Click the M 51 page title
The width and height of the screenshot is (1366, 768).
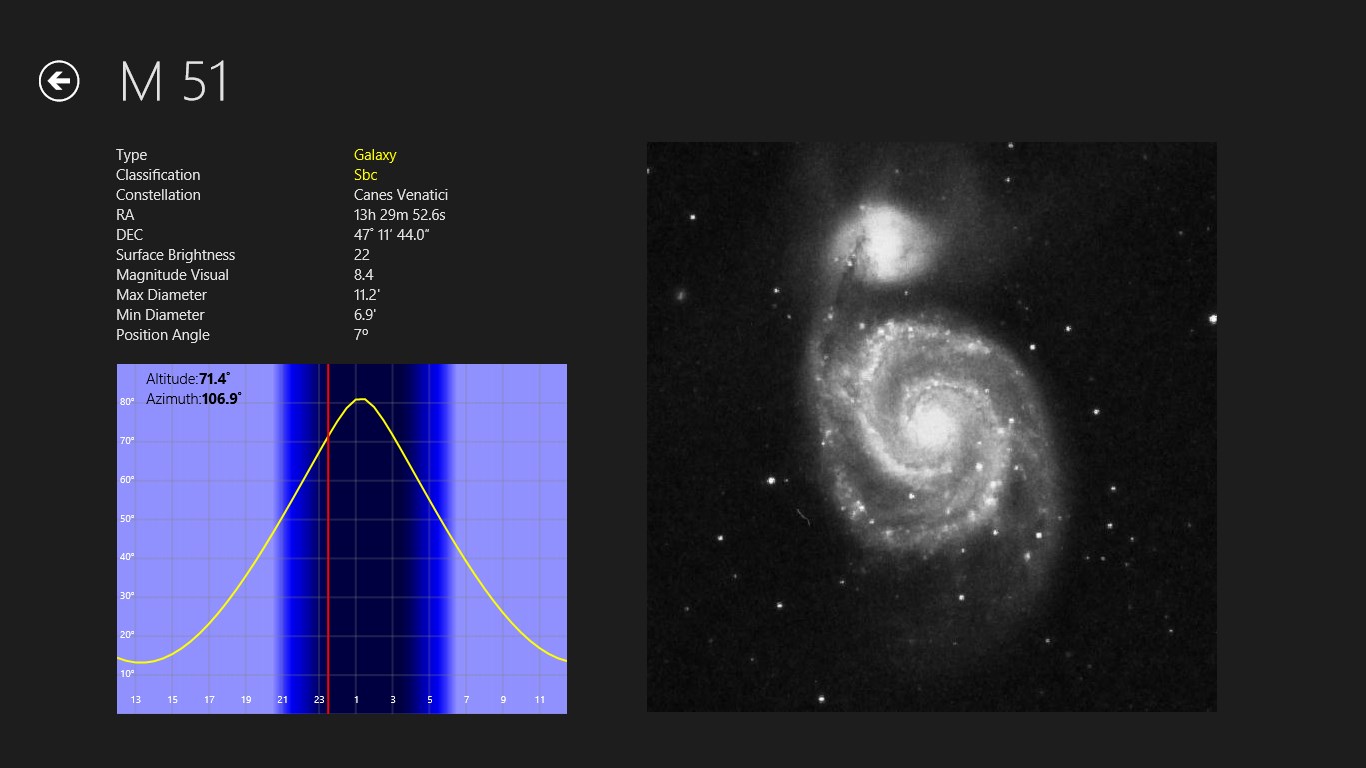point(174,82)
